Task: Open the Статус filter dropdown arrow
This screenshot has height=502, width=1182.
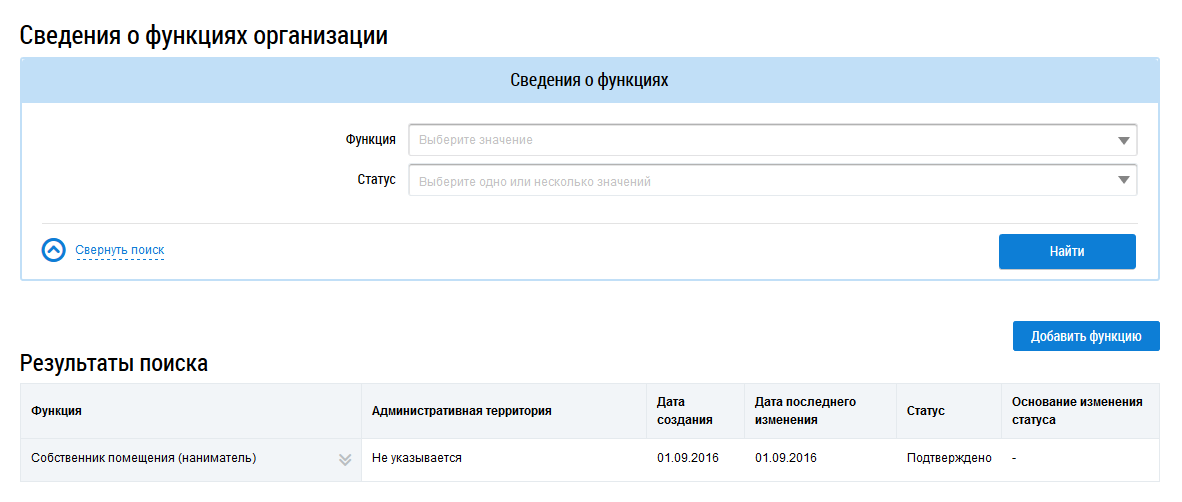Action: [1123, 181]
